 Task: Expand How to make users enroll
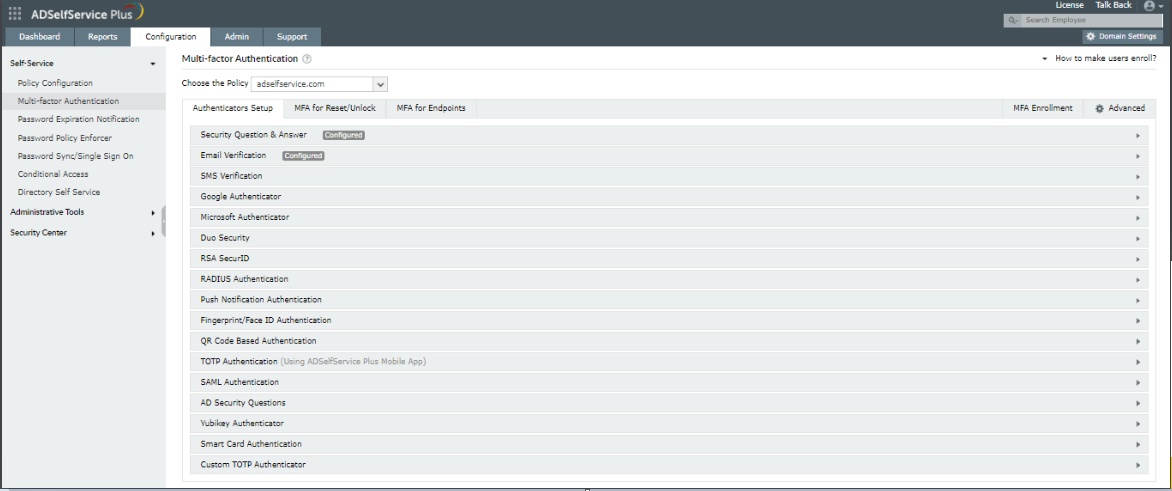point(1099,58)
